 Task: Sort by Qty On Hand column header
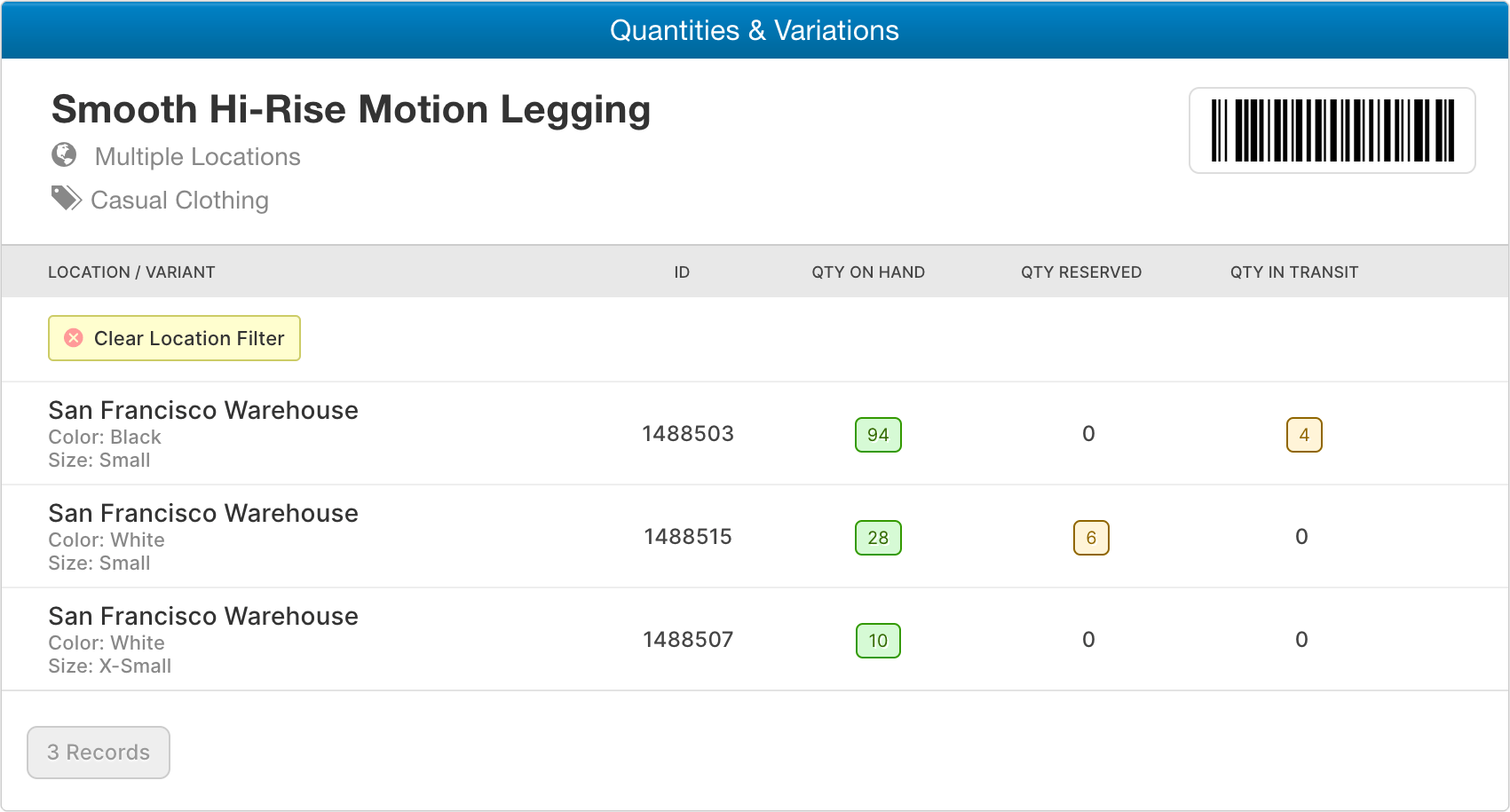868,272
